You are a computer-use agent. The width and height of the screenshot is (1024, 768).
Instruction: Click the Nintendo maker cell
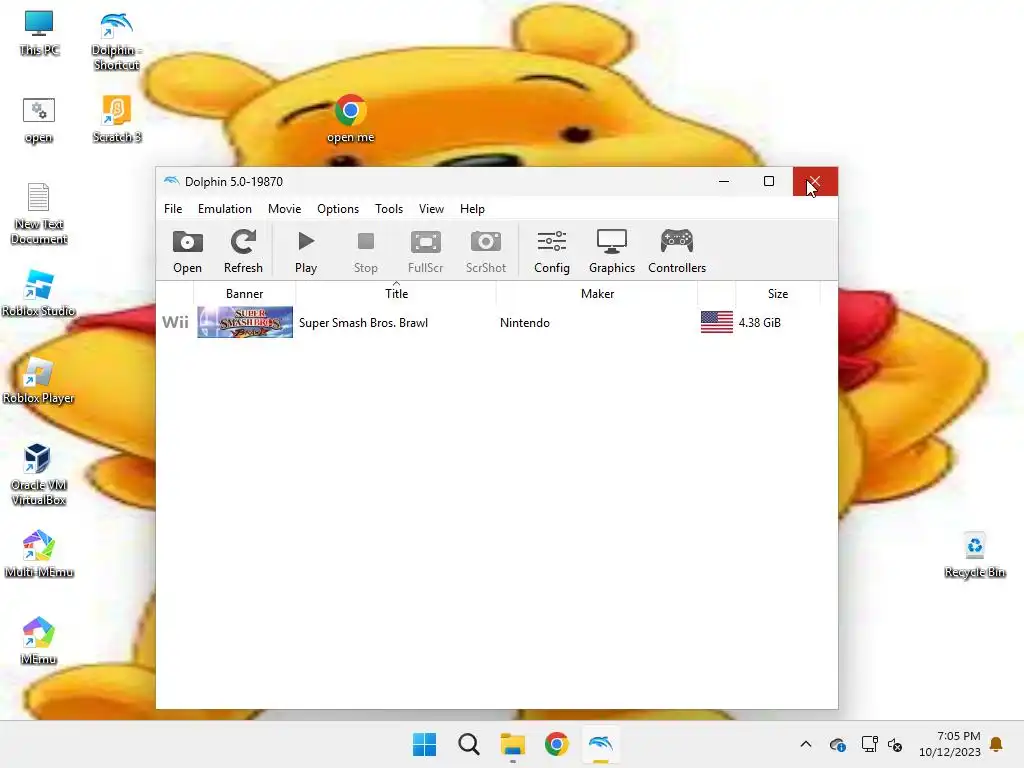(x=524, y=323)
